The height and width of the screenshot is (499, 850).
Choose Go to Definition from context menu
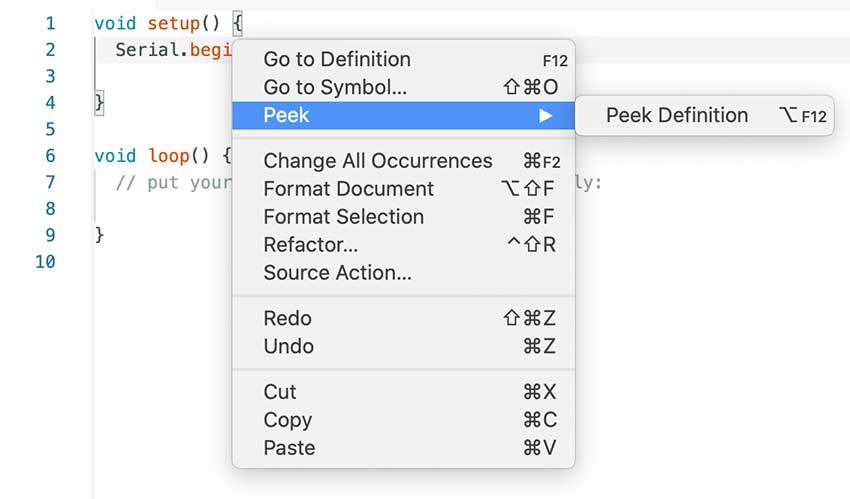[337, 60]
